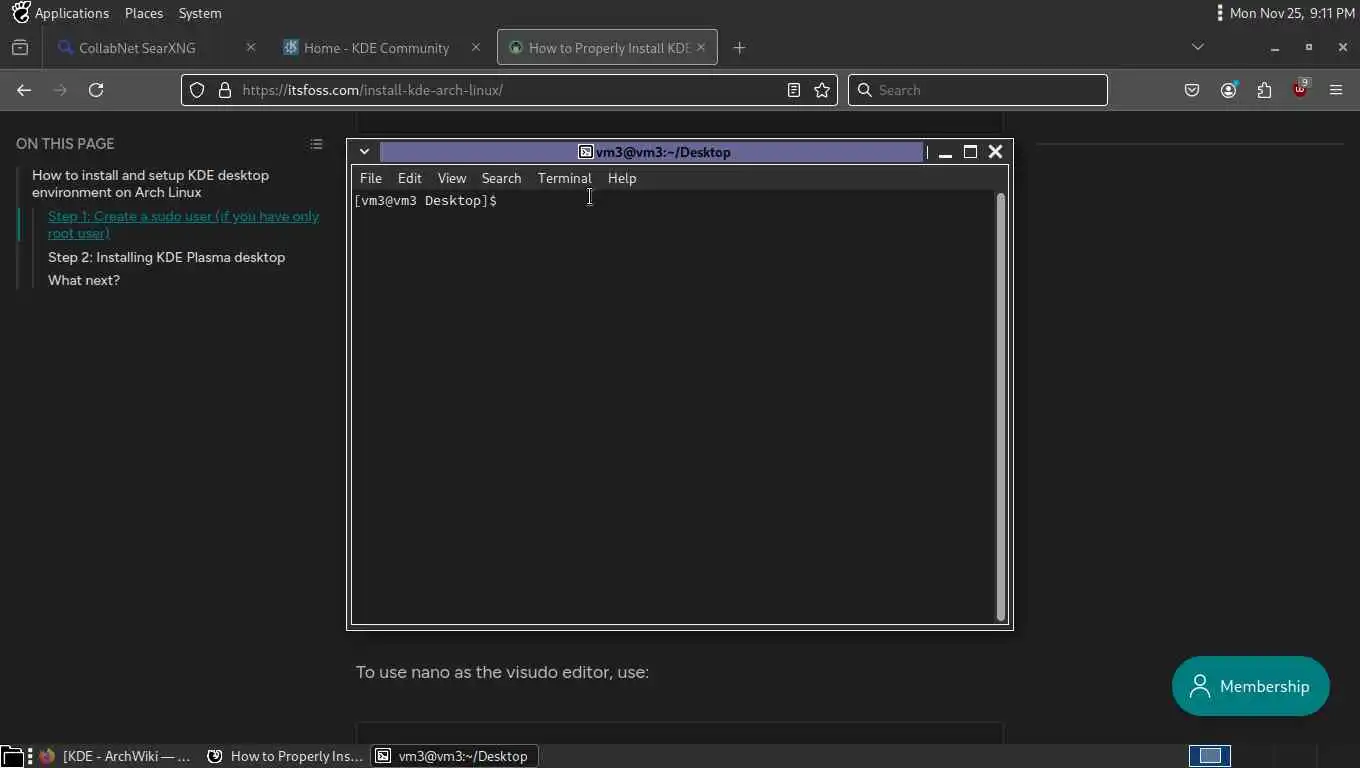Toggle reader view icon in address bar
Screen dimensions: 1360x768
tap(794, 90)
